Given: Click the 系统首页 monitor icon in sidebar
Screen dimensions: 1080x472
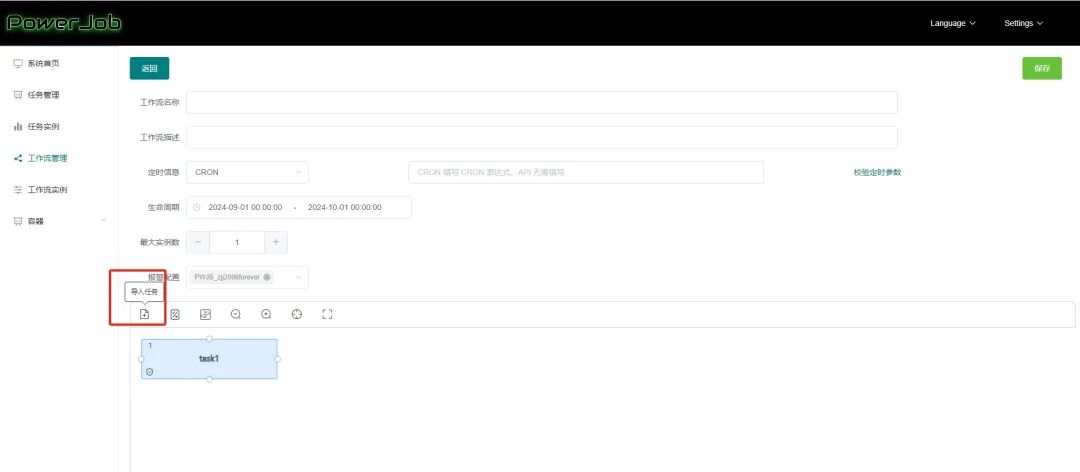Looking at the screenshot, I should tap(18, 63).
